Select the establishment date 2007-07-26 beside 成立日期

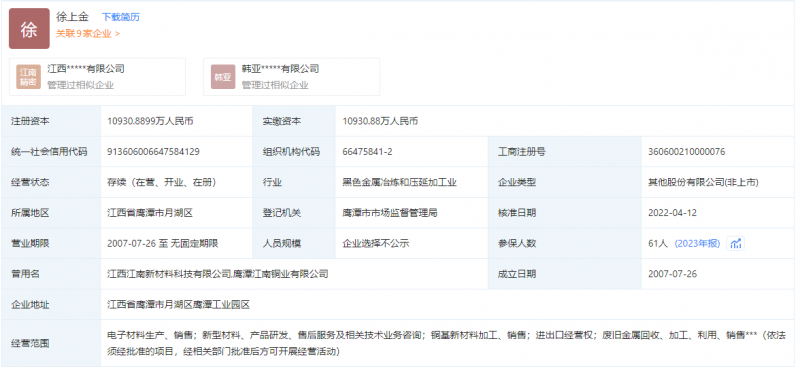point(672,275)
